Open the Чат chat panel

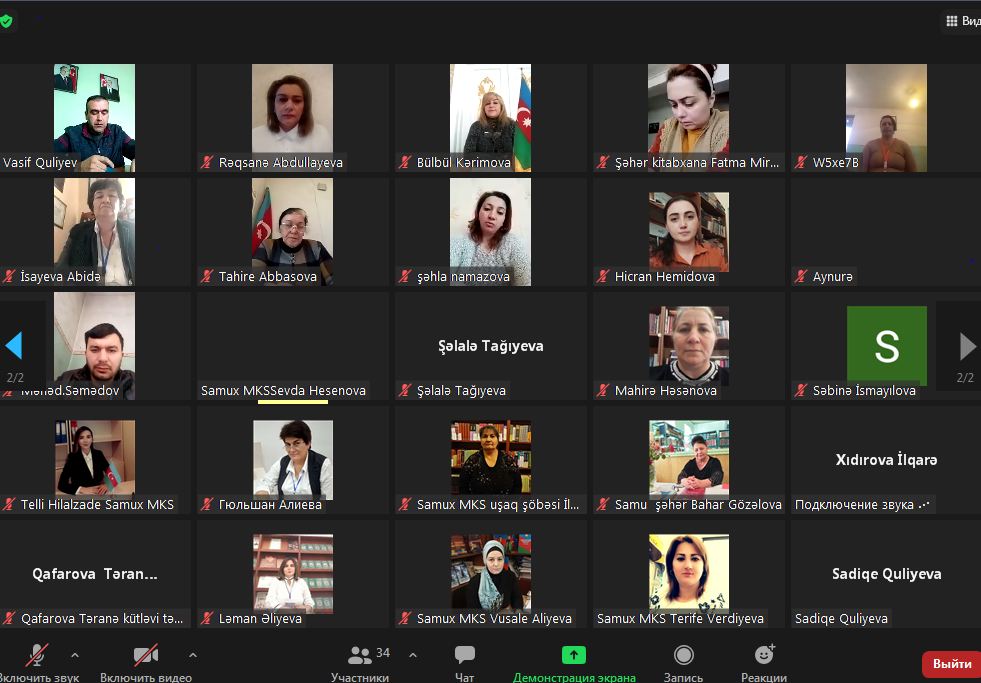pos(464,662)
